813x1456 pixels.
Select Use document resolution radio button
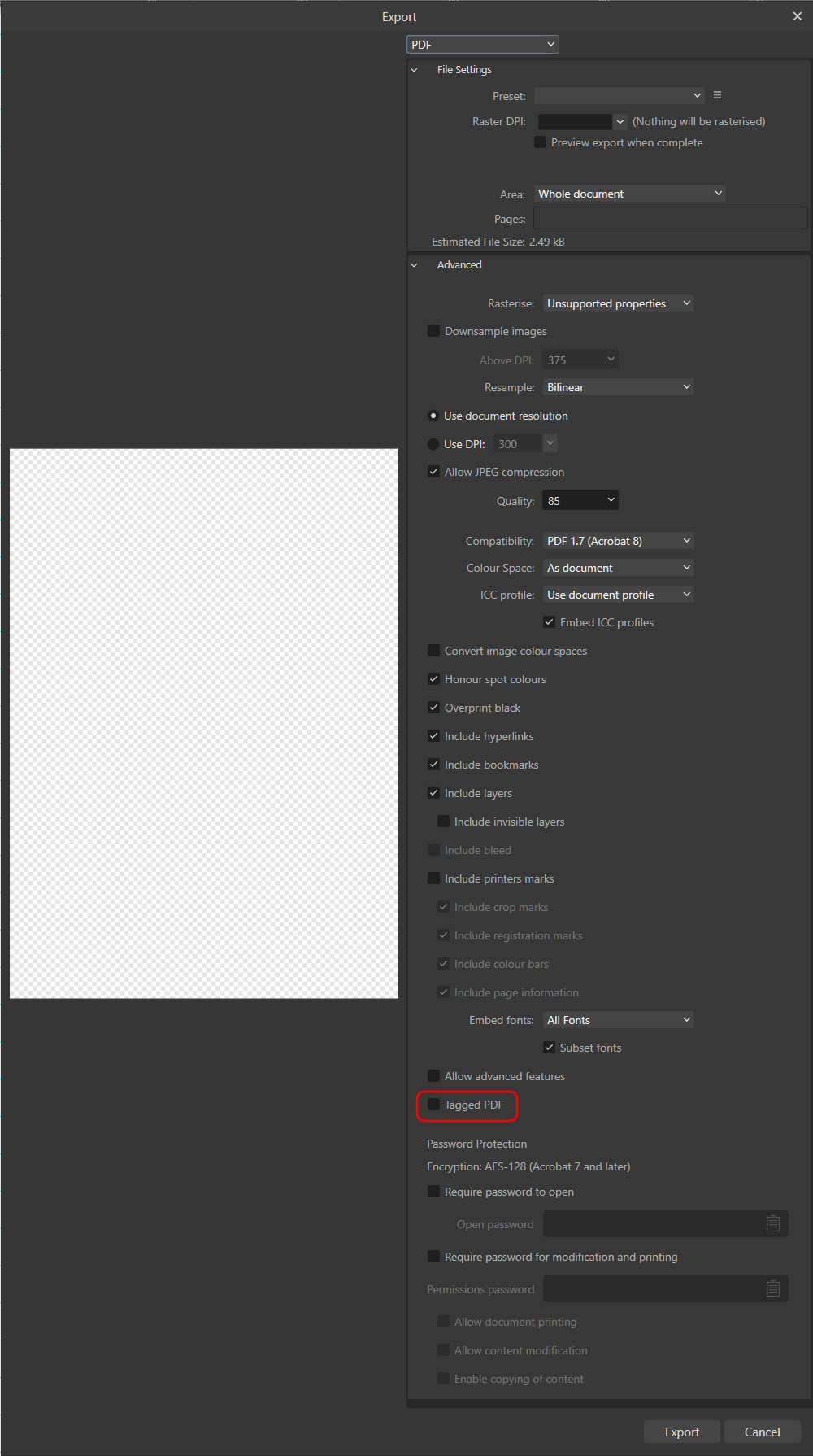point(433,416)
